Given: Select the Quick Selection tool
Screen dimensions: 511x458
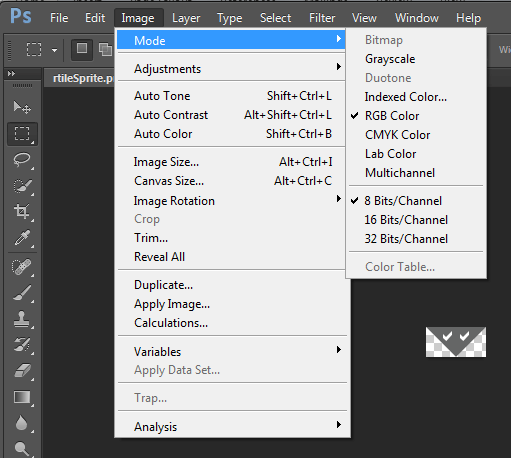Looking at the screenshot, I should (x=22, y=186).
